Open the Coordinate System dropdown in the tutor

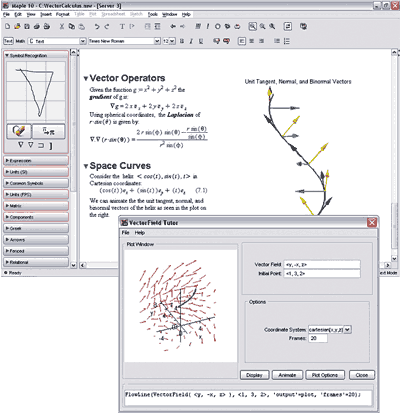coord(347,330)
